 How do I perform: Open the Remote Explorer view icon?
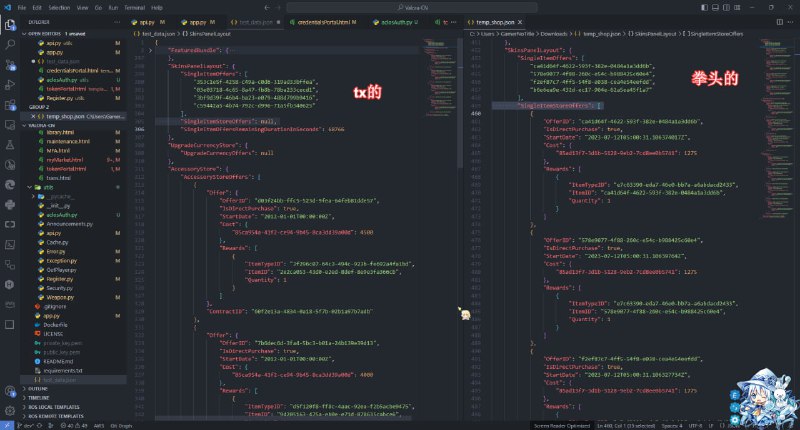tap(10, 124)
